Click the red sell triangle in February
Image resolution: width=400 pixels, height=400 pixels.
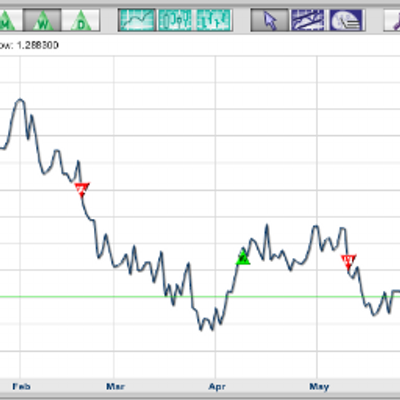click(x=82, y=189)
